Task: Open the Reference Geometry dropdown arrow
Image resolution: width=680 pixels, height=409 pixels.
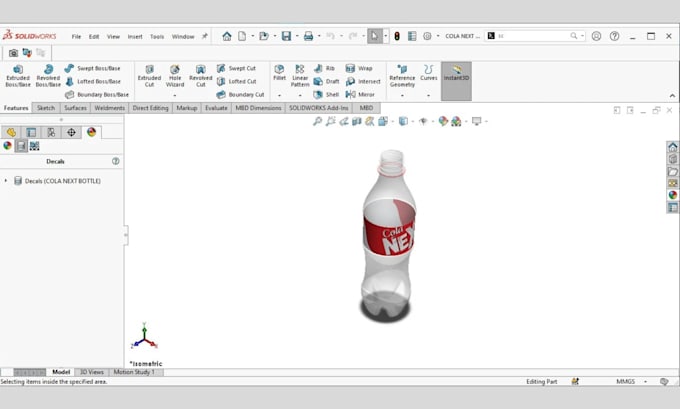Action: point(402,95)
